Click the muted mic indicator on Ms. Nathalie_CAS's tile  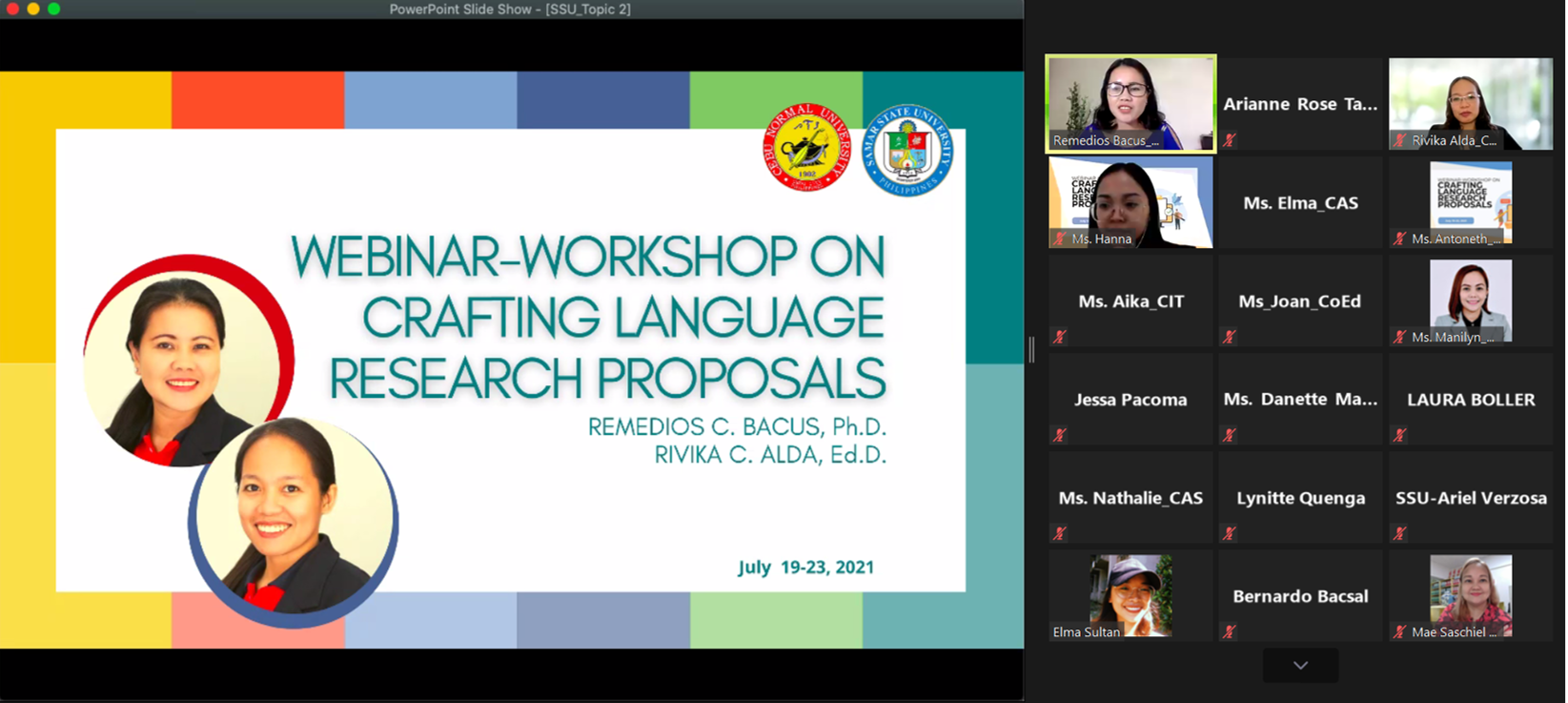(1059, 533)
